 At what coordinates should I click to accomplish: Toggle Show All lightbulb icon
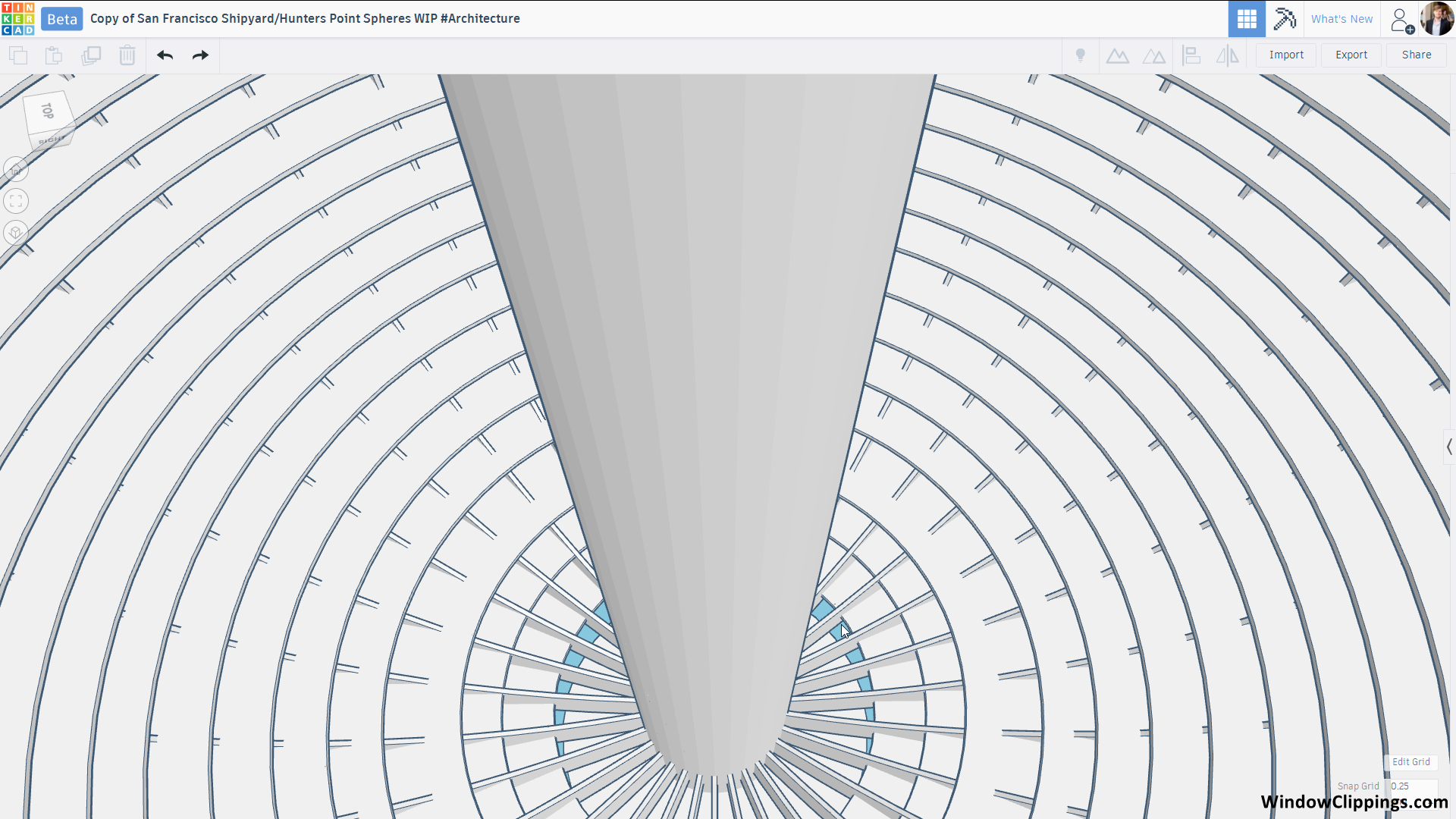click(1081, 55)
